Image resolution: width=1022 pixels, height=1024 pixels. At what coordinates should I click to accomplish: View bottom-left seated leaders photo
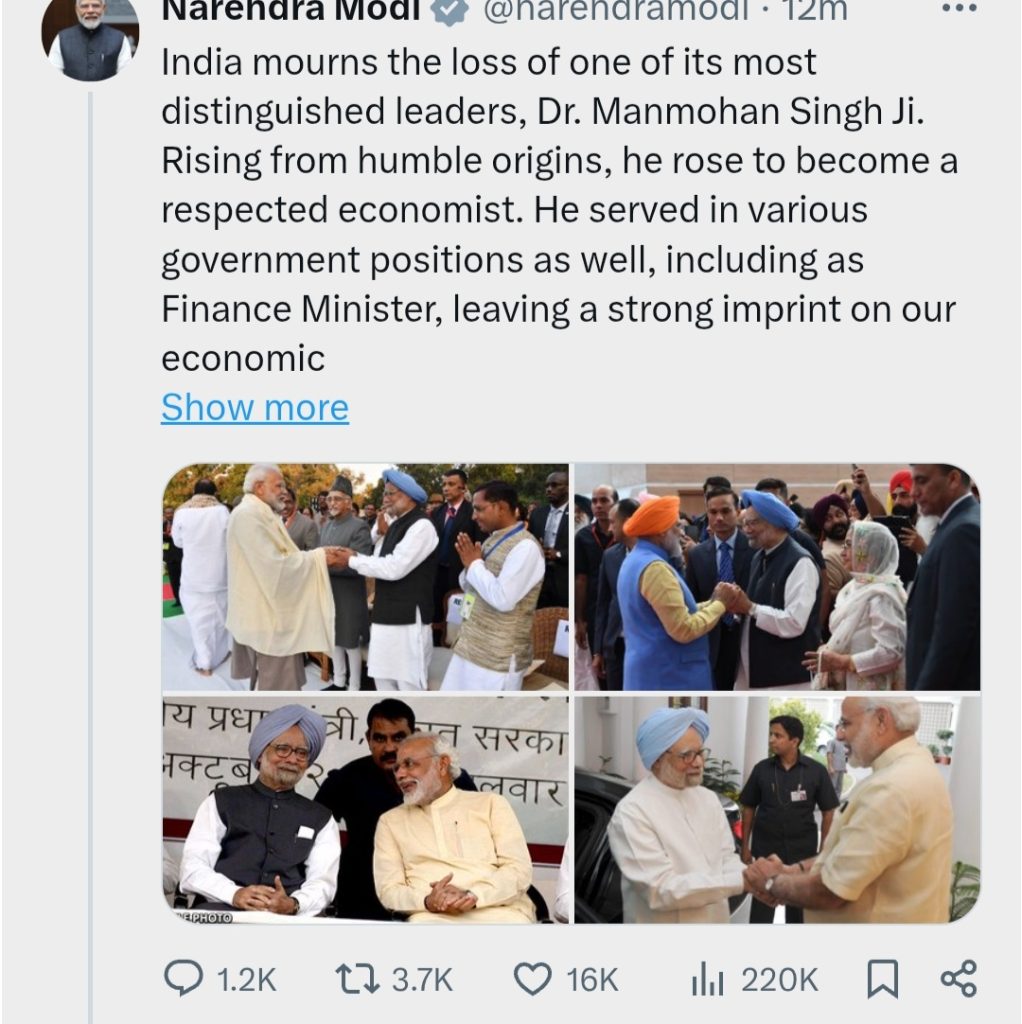(x=366, y=810)
